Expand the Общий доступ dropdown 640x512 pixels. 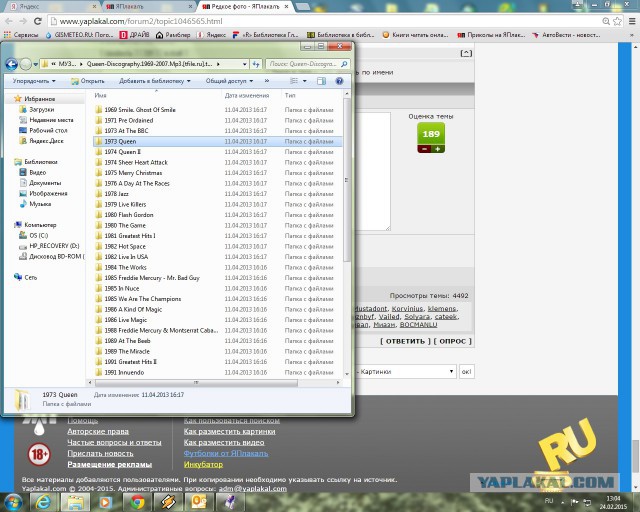229,81
